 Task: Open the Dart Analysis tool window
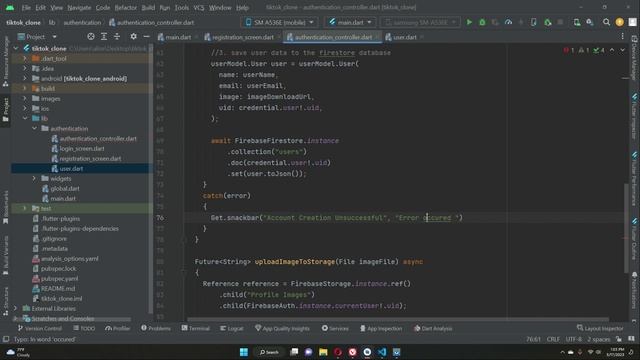click(x=433, y=328)
